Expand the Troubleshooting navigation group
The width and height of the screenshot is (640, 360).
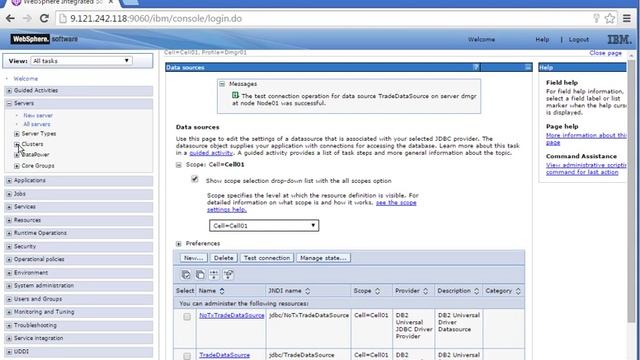9,326
